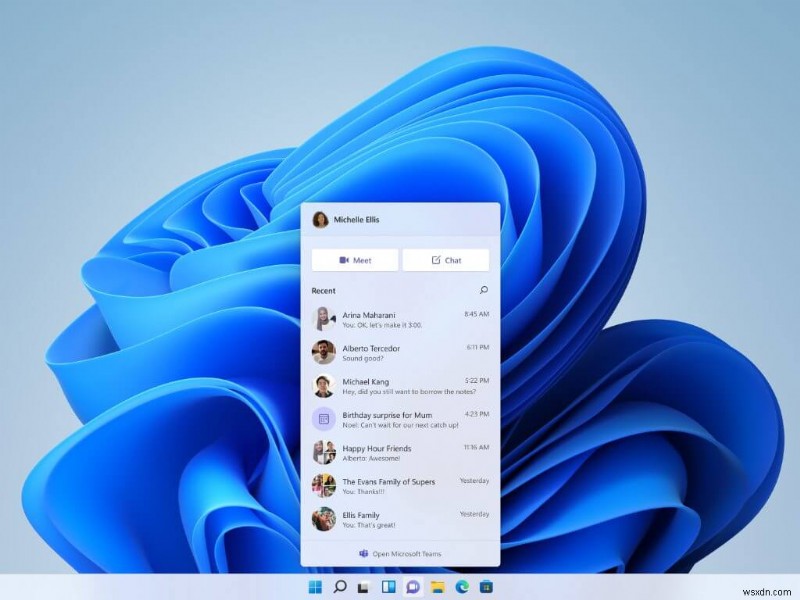Viewport: 800px width, 600px height.
Task: Click the search magnifier in the Recent section
Action: pyautogui.click(x=484, y=290)
